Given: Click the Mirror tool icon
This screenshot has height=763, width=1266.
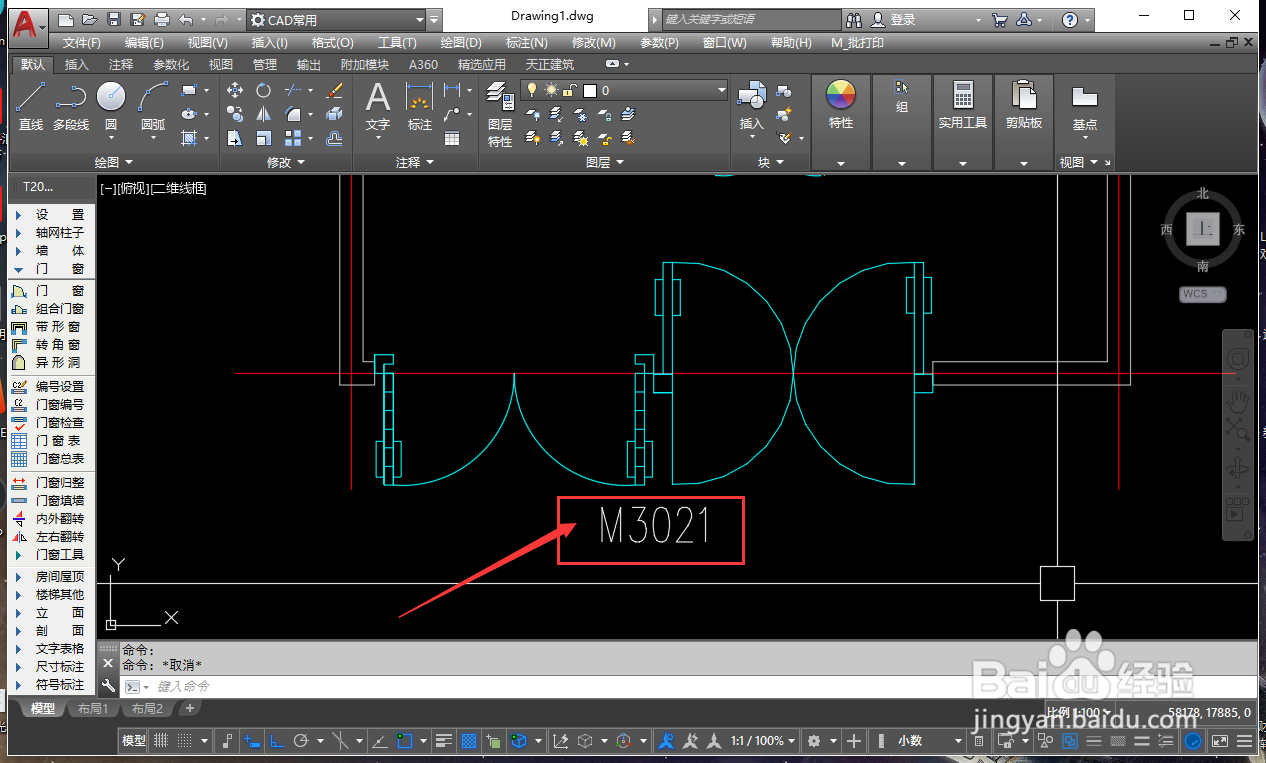Looking at the screenshot, I should coord(264,114).
